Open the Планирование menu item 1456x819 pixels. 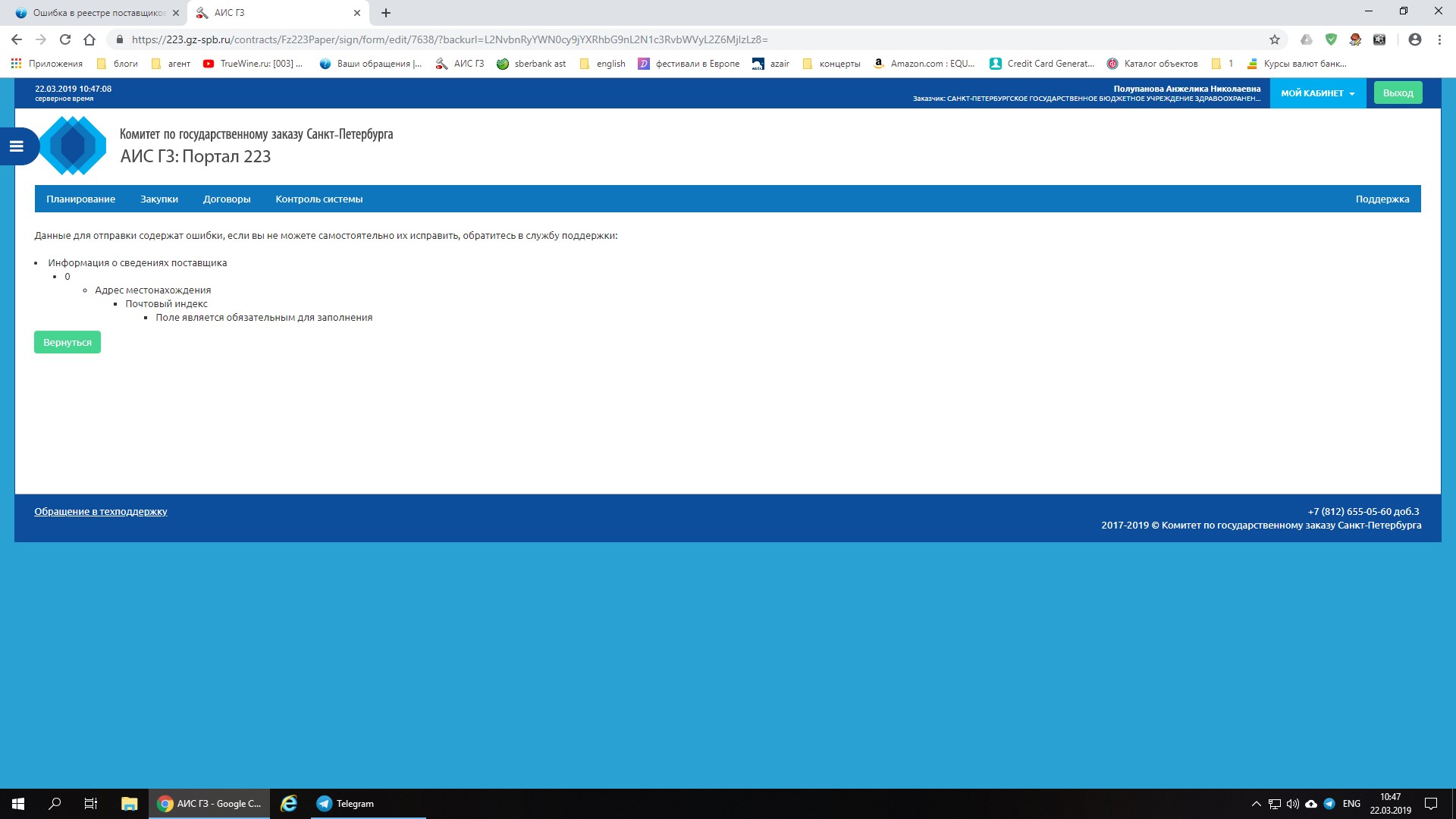point(80,199)
